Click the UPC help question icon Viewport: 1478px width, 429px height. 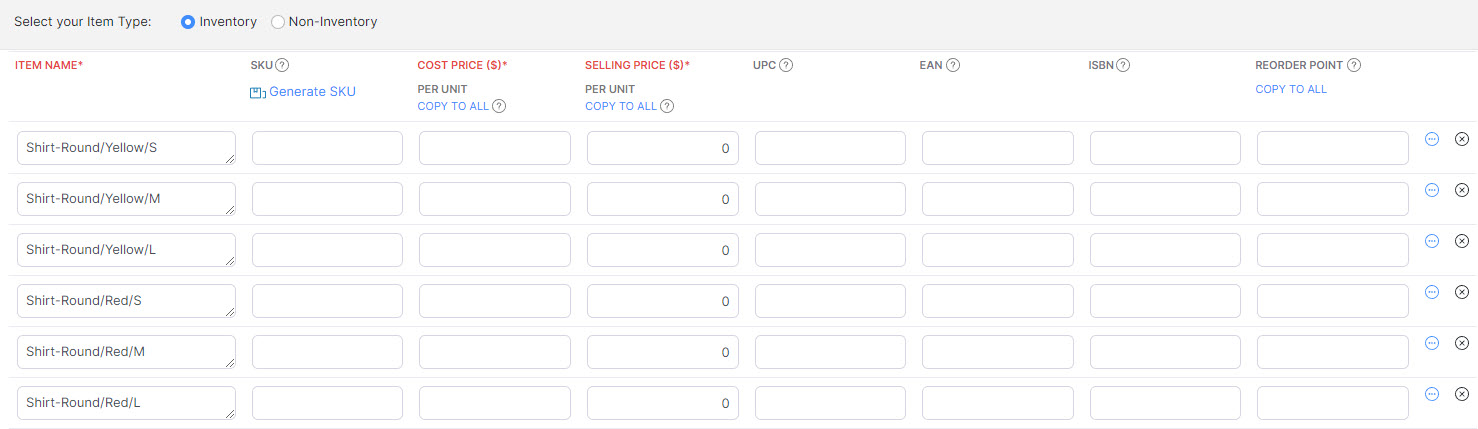pyautogui.click(x=786, y=65)
